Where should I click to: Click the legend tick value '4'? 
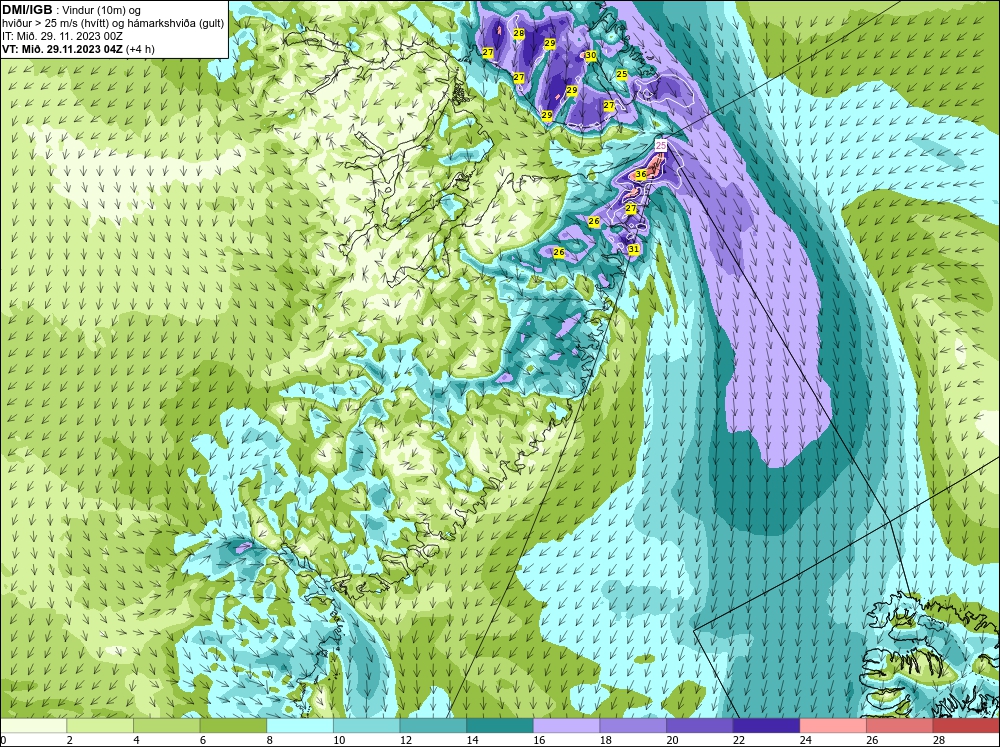(136, 740)
